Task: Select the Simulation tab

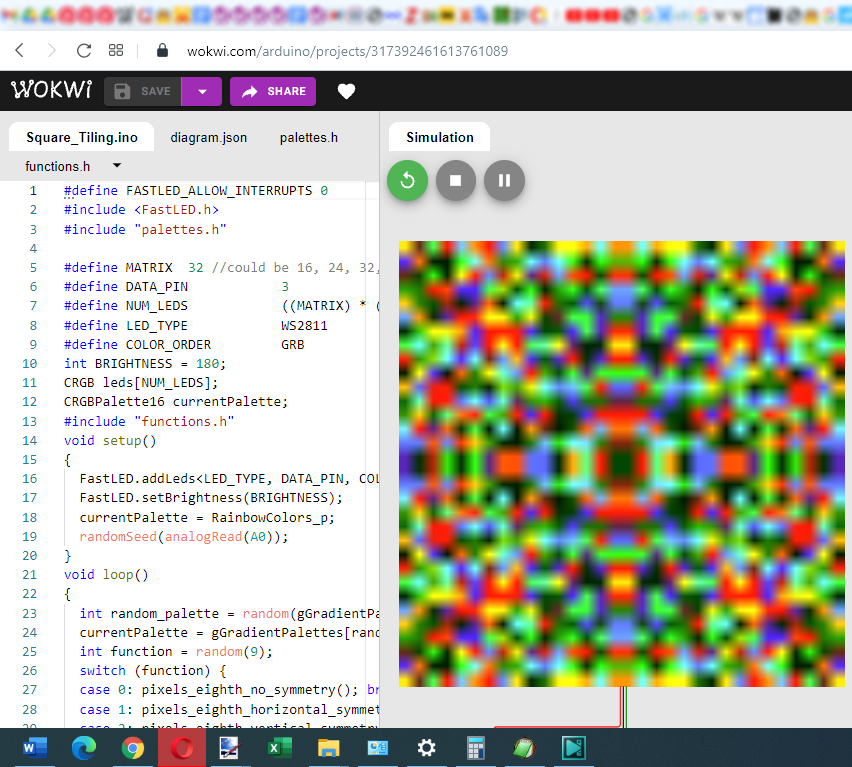Action: 439,137
